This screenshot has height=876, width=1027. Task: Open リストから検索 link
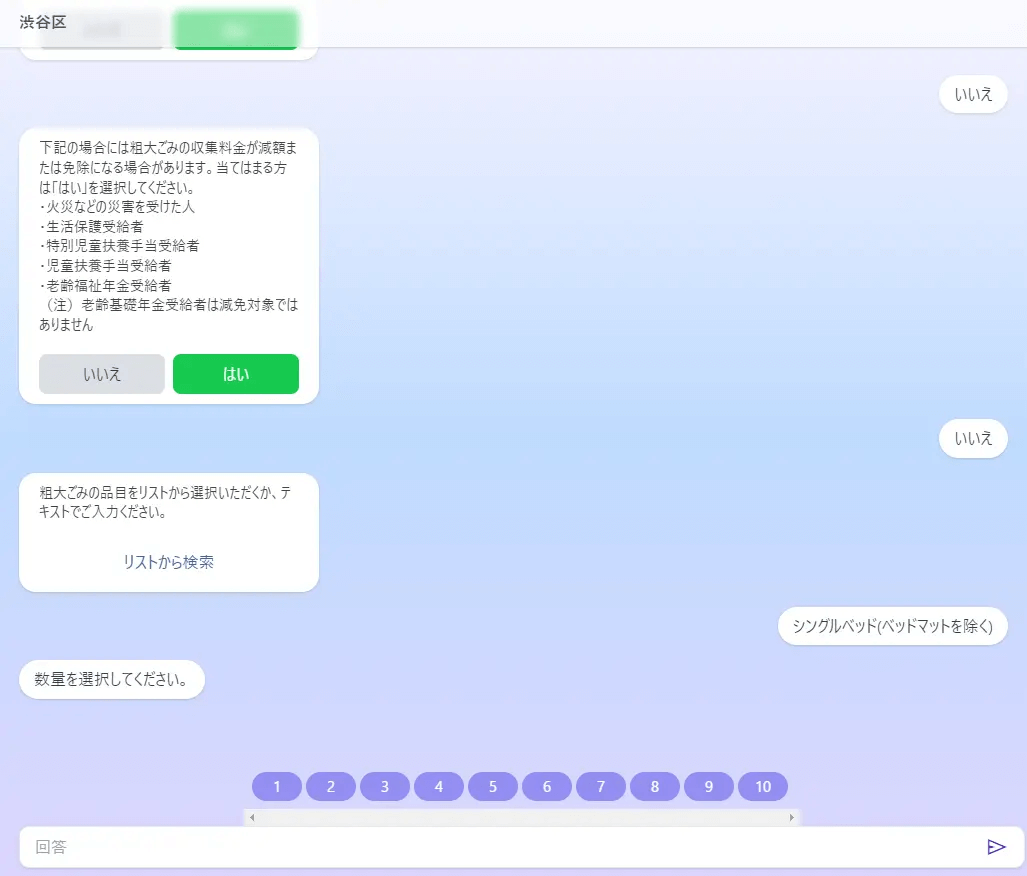coord(168,562)
